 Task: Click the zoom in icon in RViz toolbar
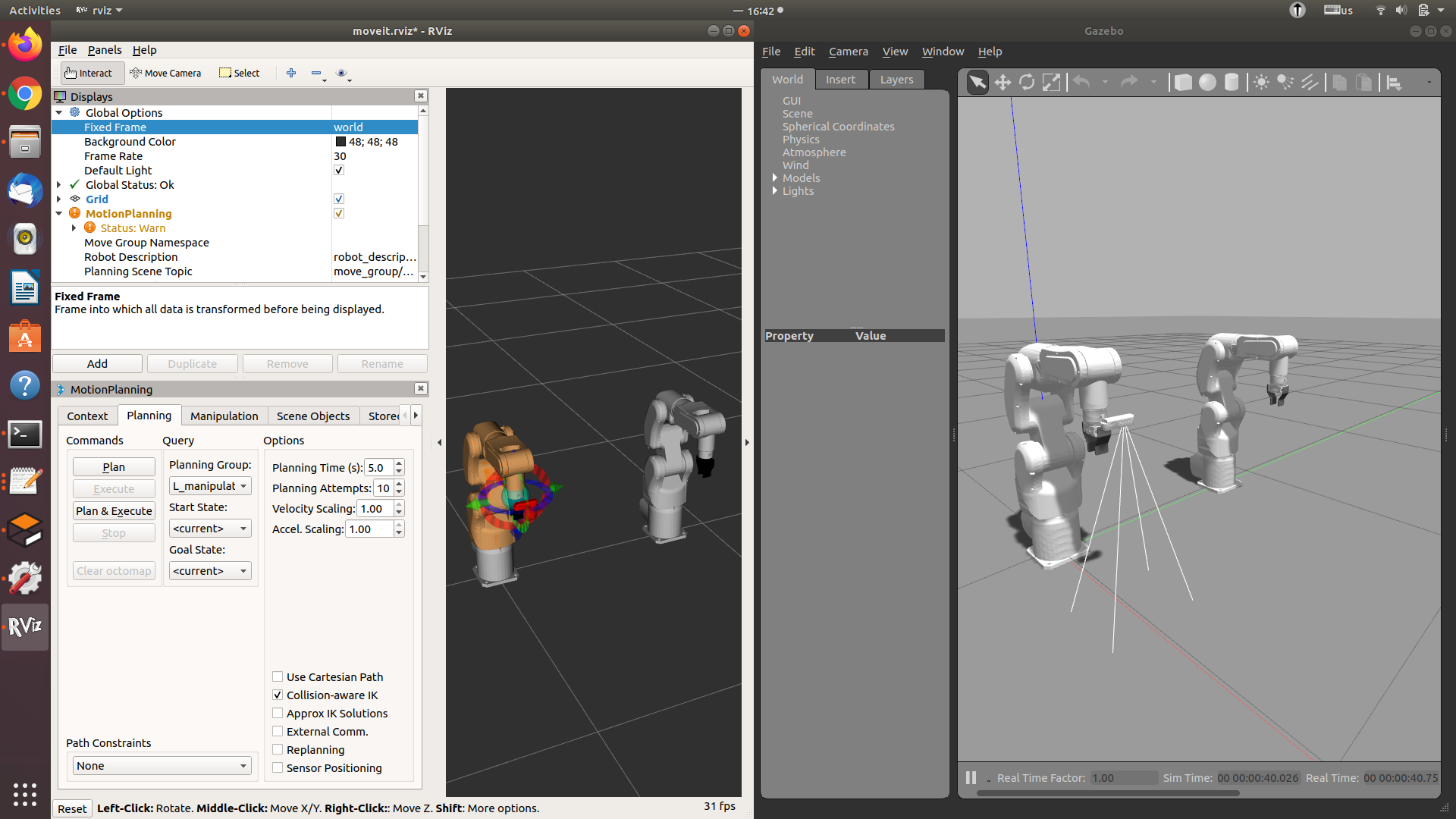[x=290, y=73]
